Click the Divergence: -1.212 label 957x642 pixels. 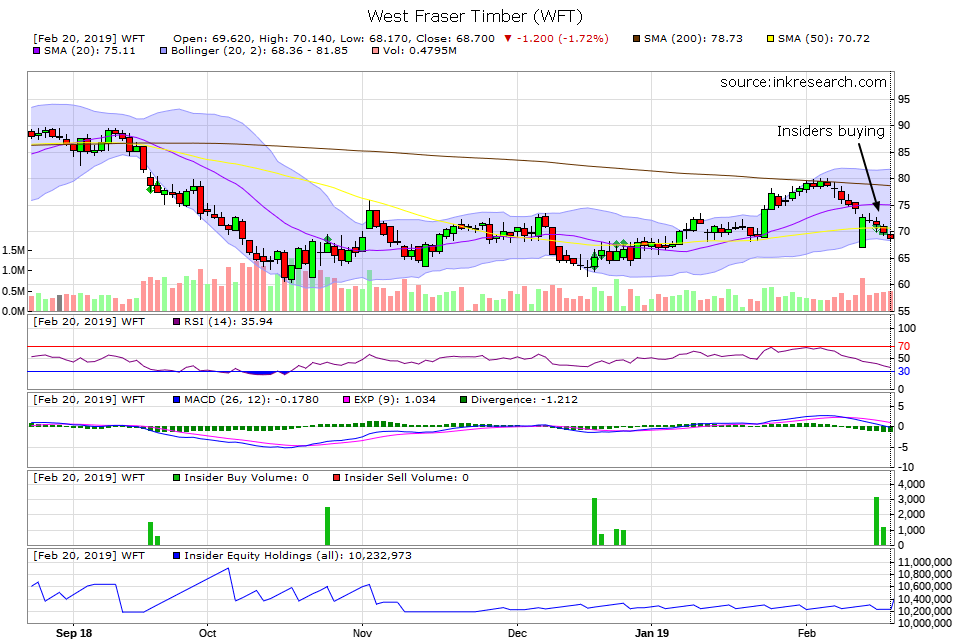pyautogui.click(x=524, y=400)
